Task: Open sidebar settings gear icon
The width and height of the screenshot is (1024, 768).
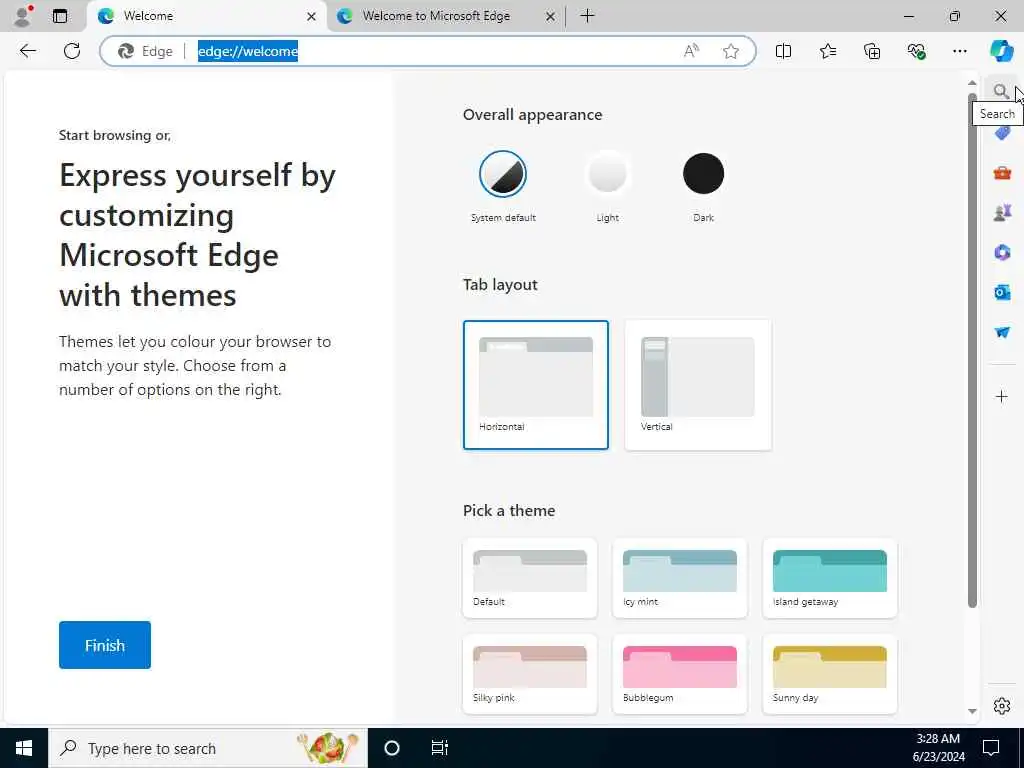Action: point(1002,706)
